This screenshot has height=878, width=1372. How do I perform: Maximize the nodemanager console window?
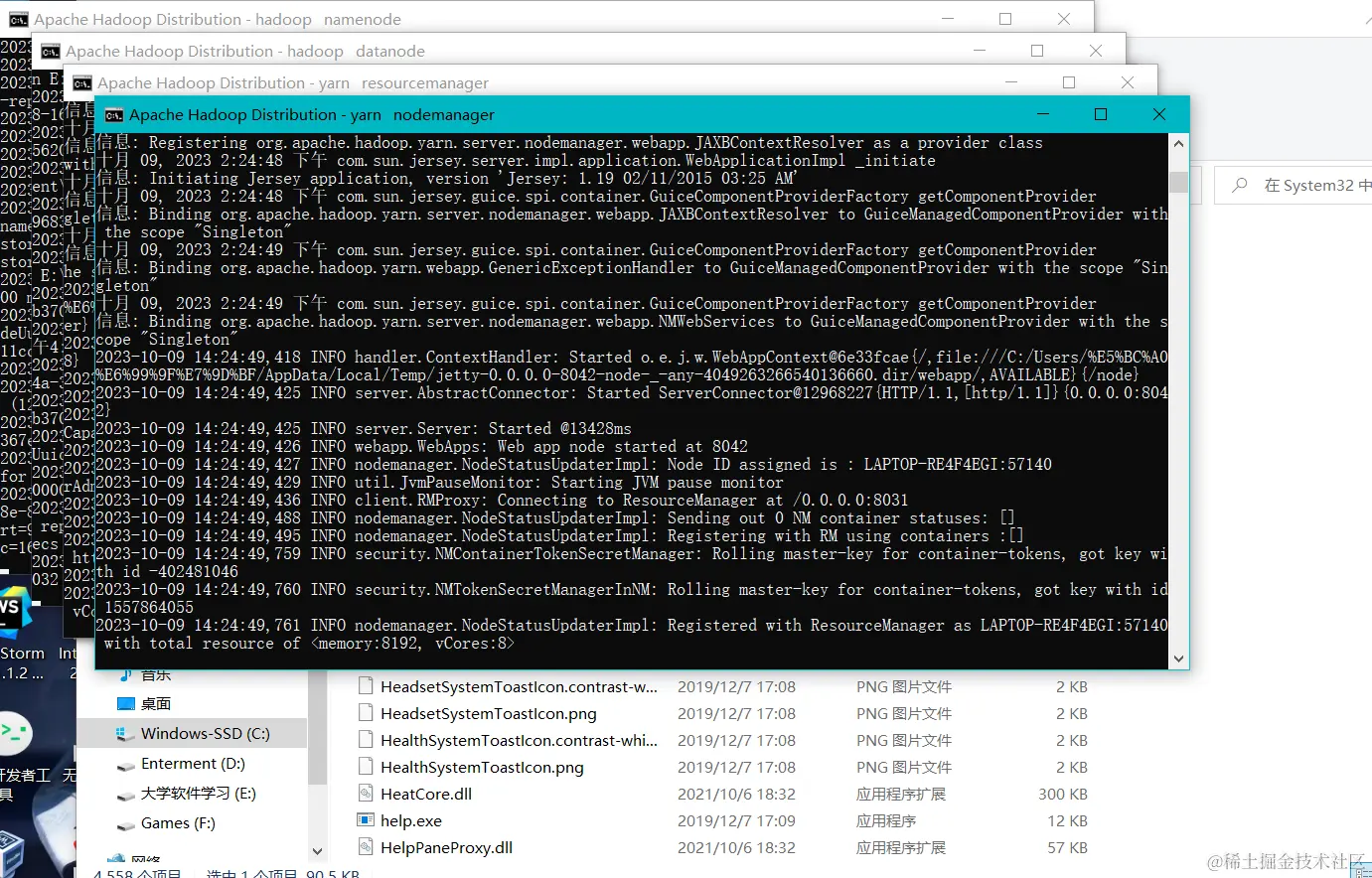(x=1101, y=114)
